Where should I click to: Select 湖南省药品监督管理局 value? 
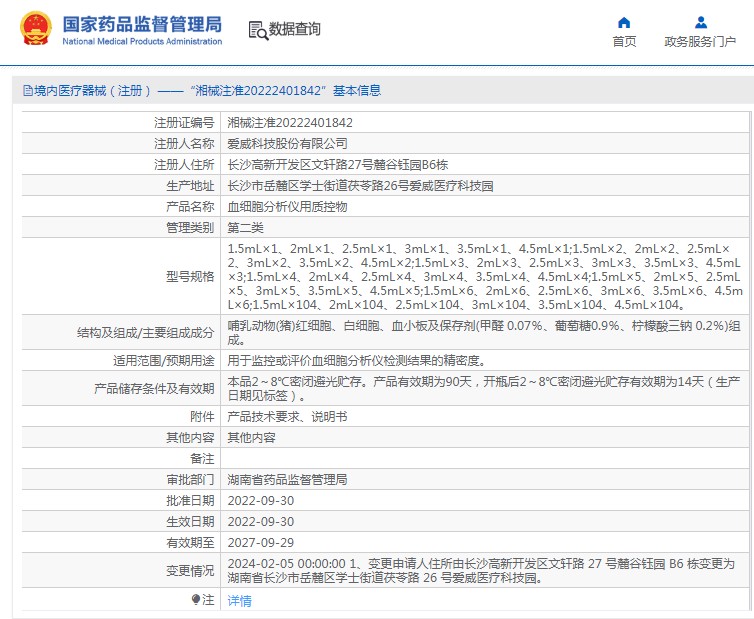point(288,480)
